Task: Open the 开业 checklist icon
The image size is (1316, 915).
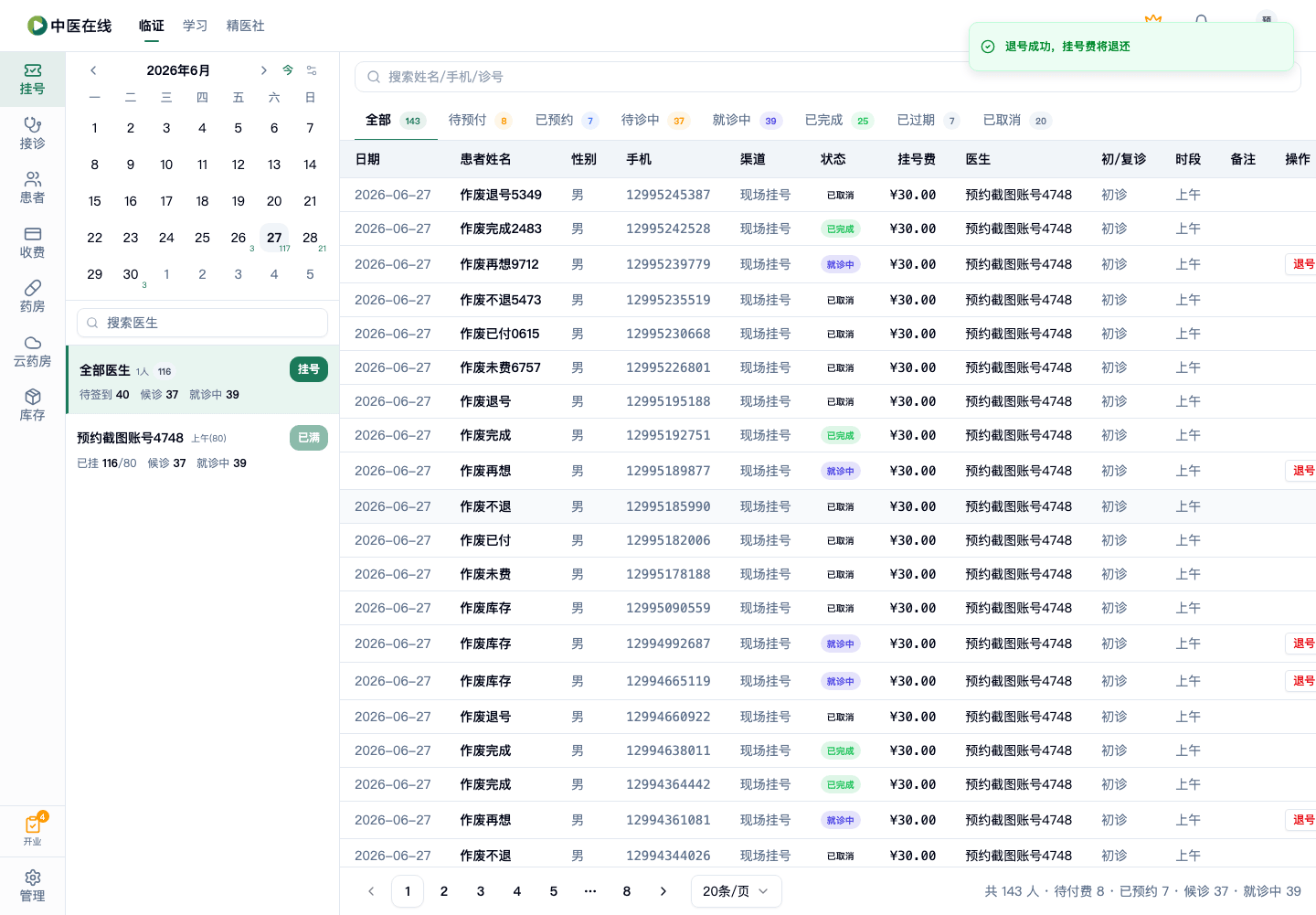Action: pos(33,830)
